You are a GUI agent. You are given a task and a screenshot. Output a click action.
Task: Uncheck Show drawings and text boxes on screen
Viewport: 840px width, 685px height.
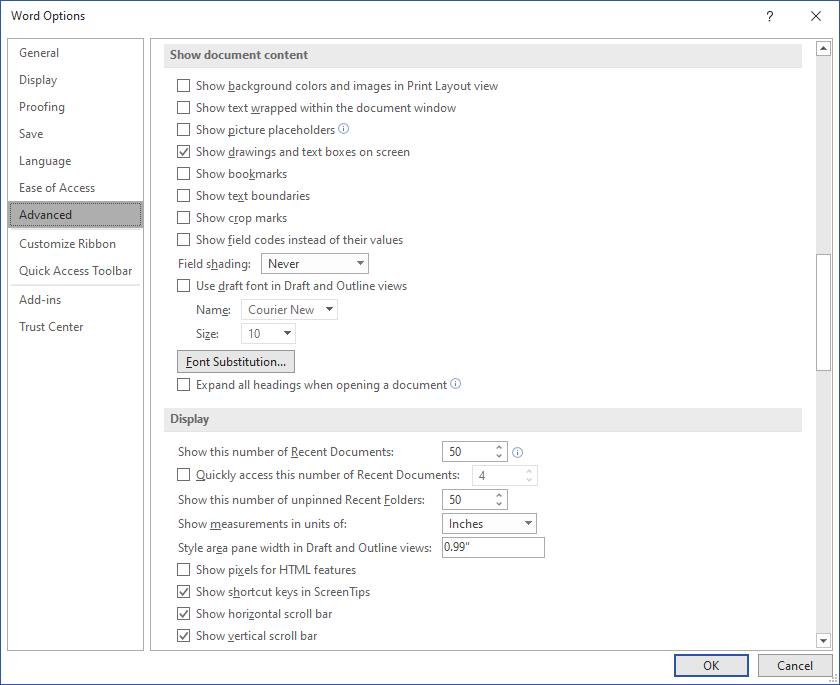pyautogui.click(x=184, y=152)
